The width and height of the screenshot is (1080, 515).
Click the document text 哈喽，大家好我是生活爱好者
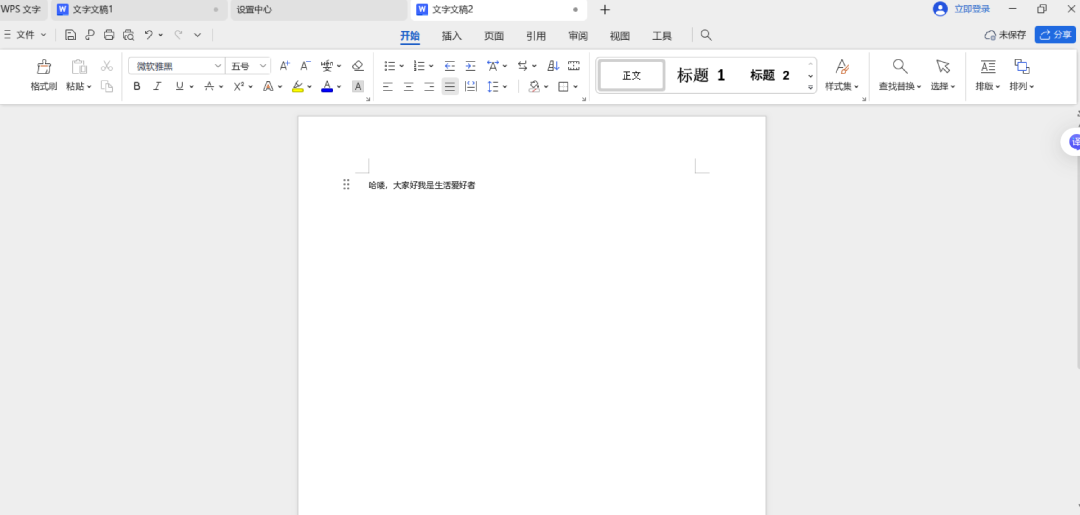[422, 185]
